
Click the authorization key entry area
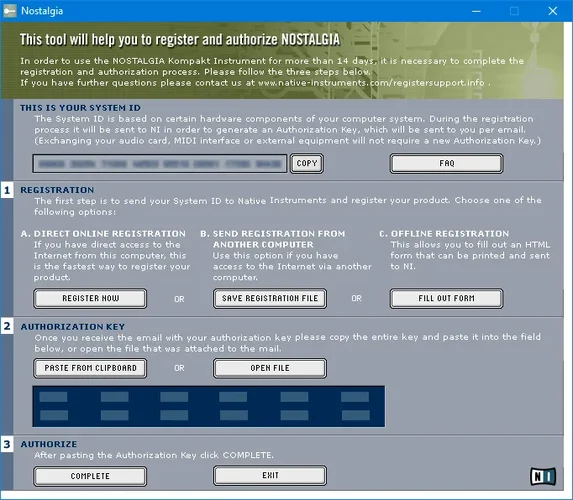209,406
